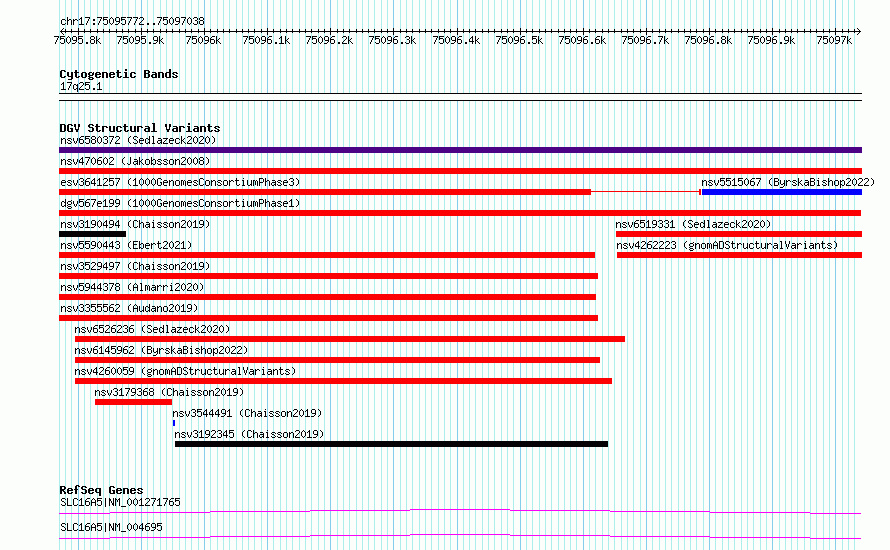Select the purple nsv6580372 variant bar
The image size is (890, 550).
(460, 150)
